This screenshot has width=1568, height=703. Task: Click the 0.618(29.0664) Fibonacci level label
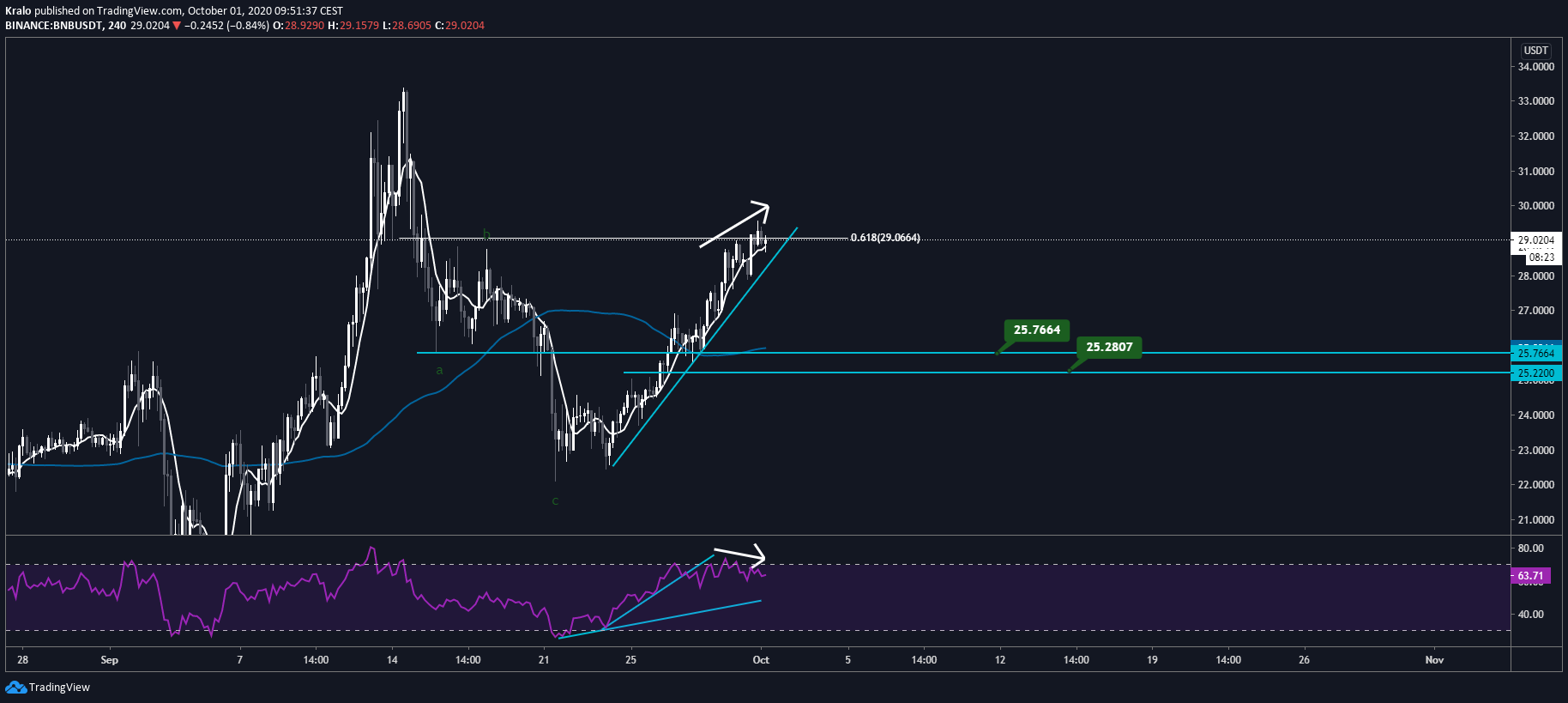click(x=885, y=238)
